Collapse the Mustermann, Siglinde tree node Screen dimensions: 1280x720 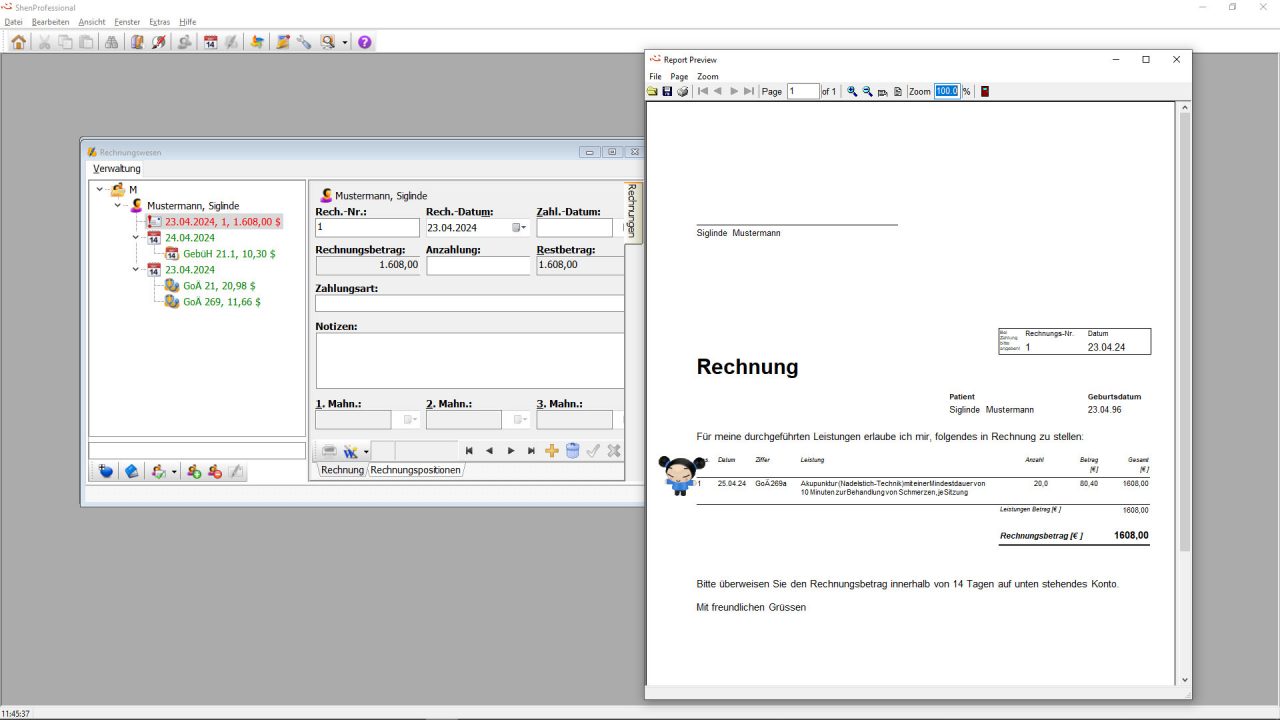pyautogui.click(x=118, y=206)
